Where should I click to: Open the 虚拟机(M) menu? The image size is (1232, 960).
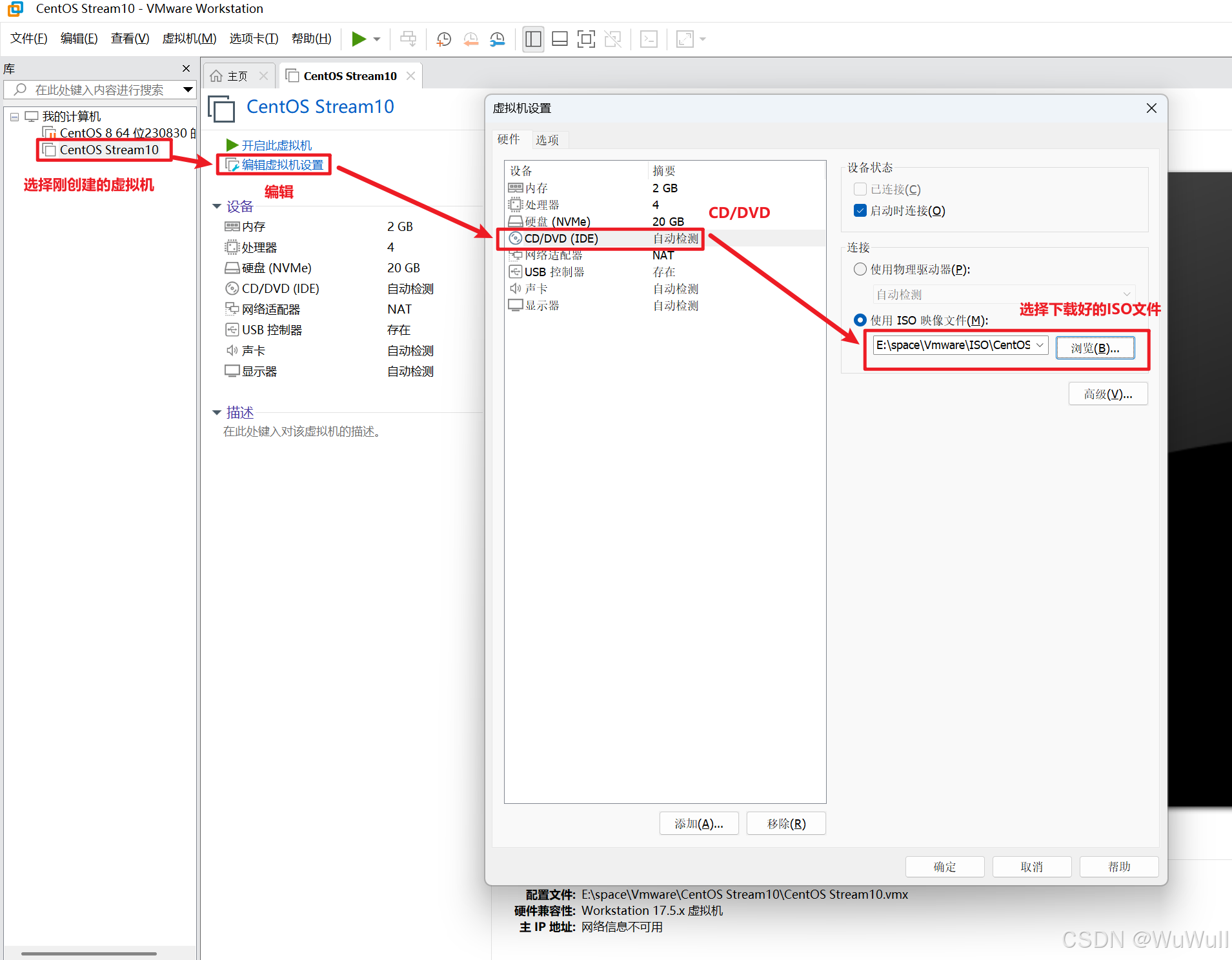click(x=189, y=39)
